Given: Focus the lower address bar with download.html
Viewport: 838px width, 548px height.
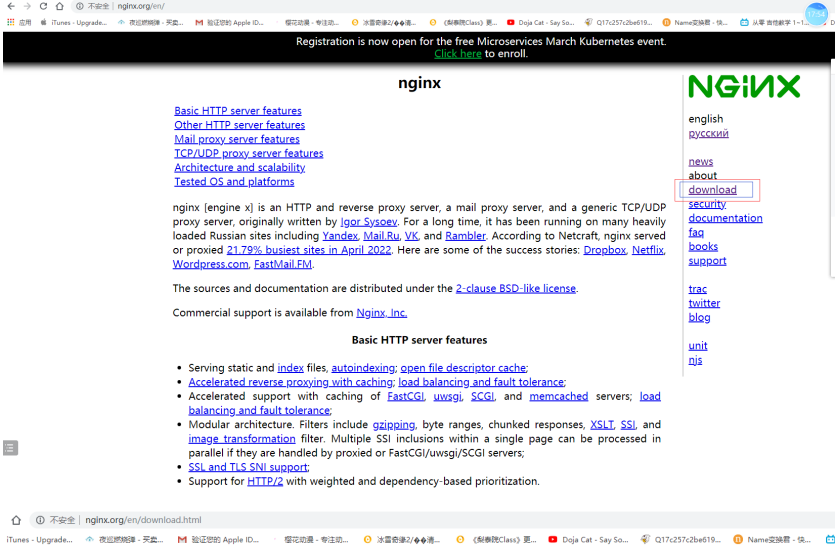Looking at the screenshot, I should (x=433, y=520).
